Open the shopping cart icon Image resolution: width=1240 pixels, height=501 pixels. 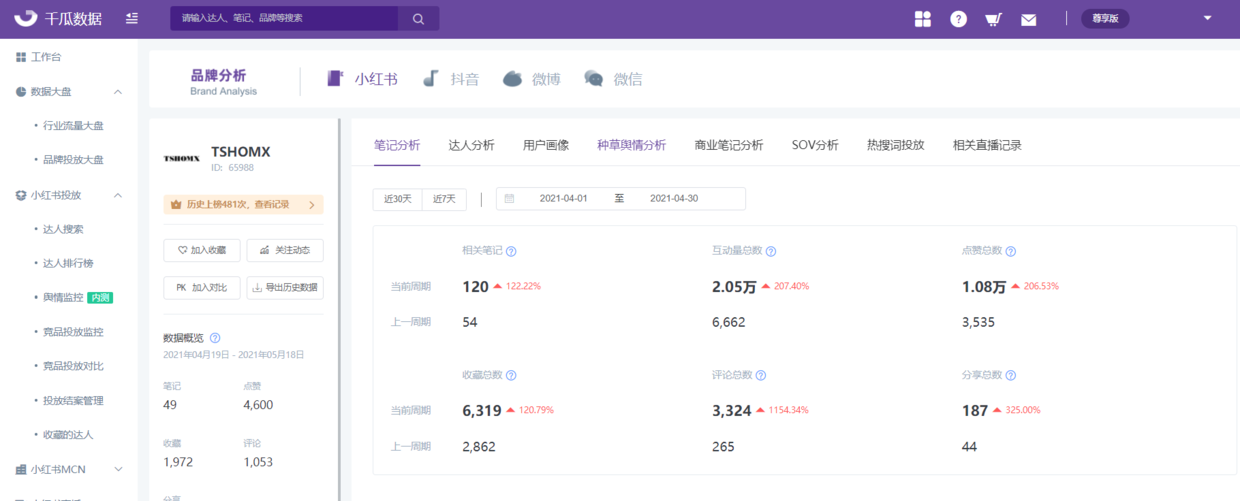tap(993, 18)
